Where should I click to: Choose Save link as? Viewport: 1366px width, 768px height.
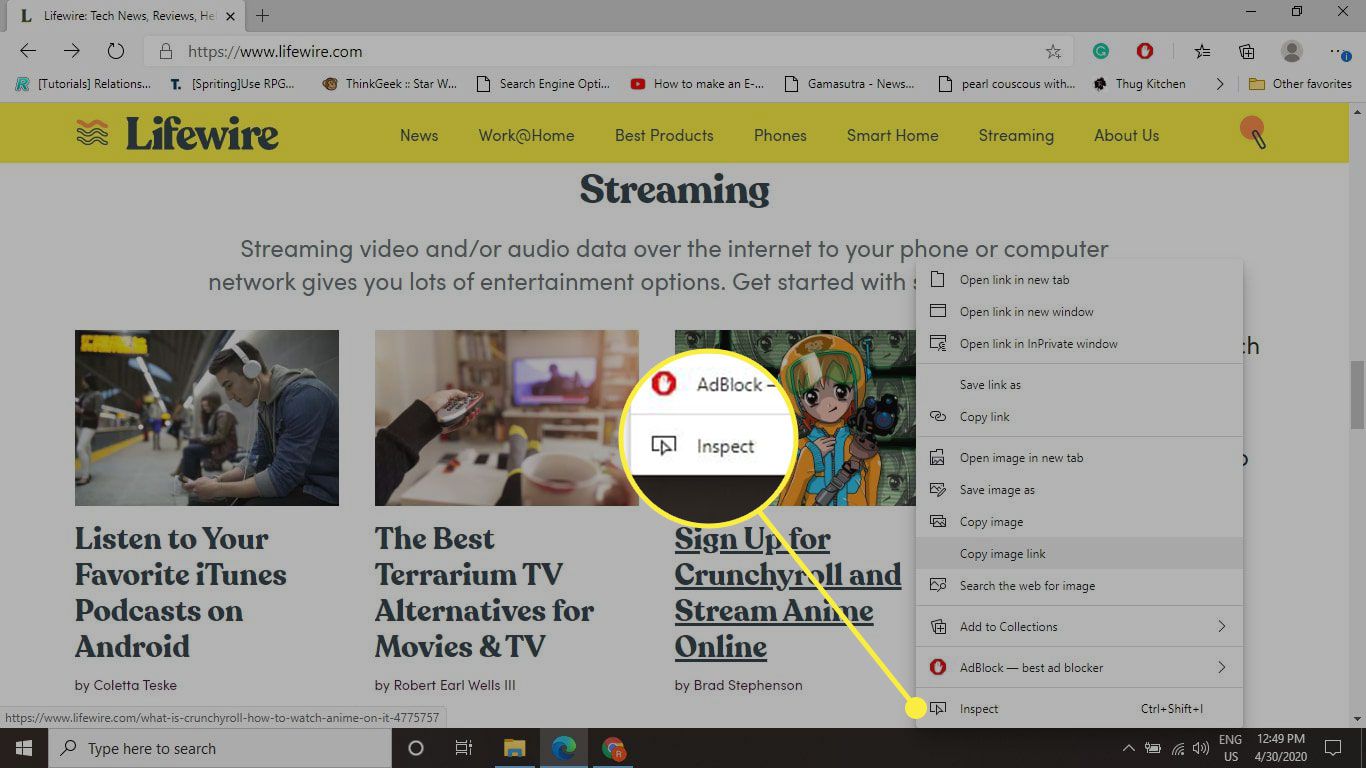[1079, 385]
